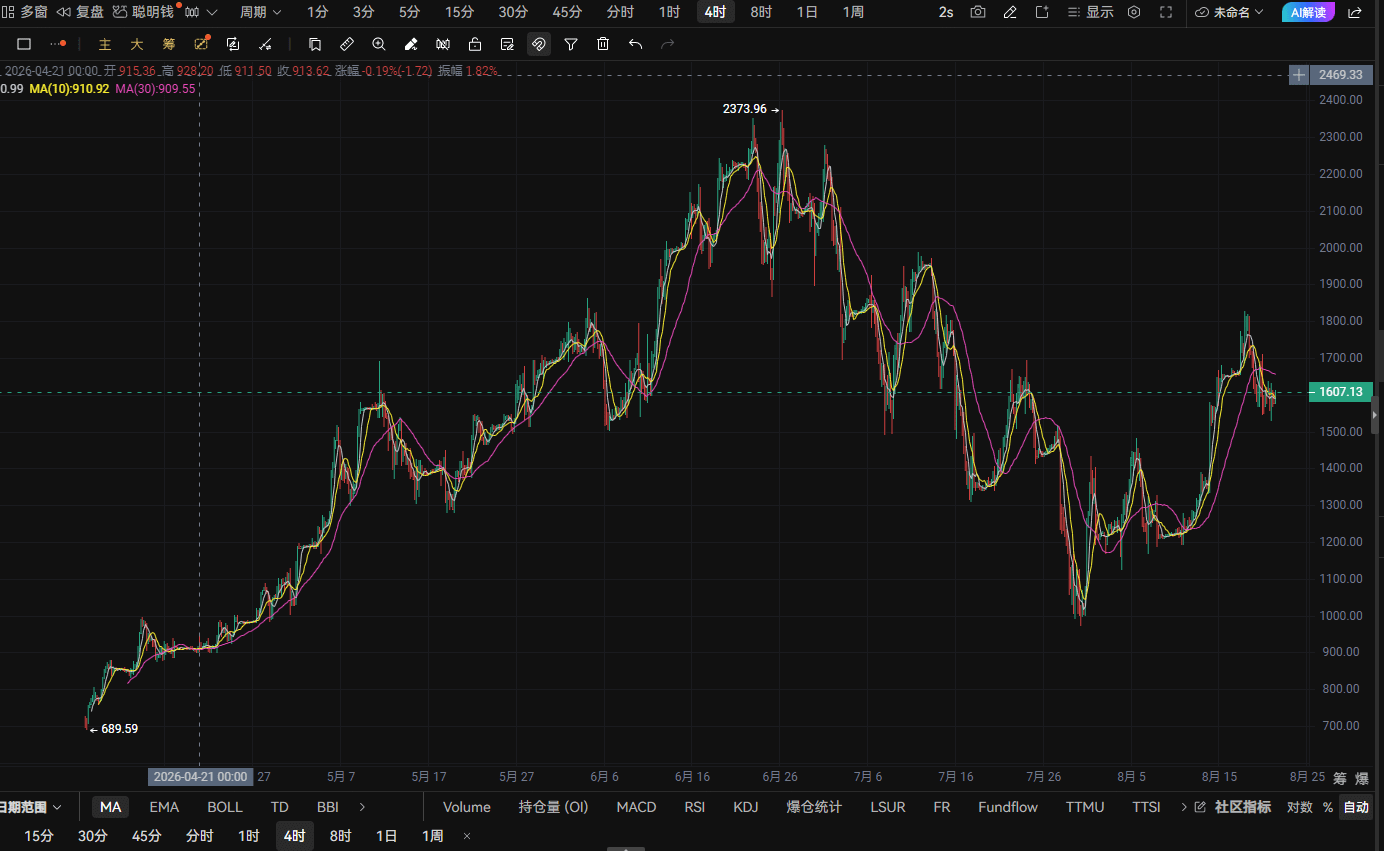Expand more main indicators after BBI
The image size is (1384, 851).
tap(362, 807)
